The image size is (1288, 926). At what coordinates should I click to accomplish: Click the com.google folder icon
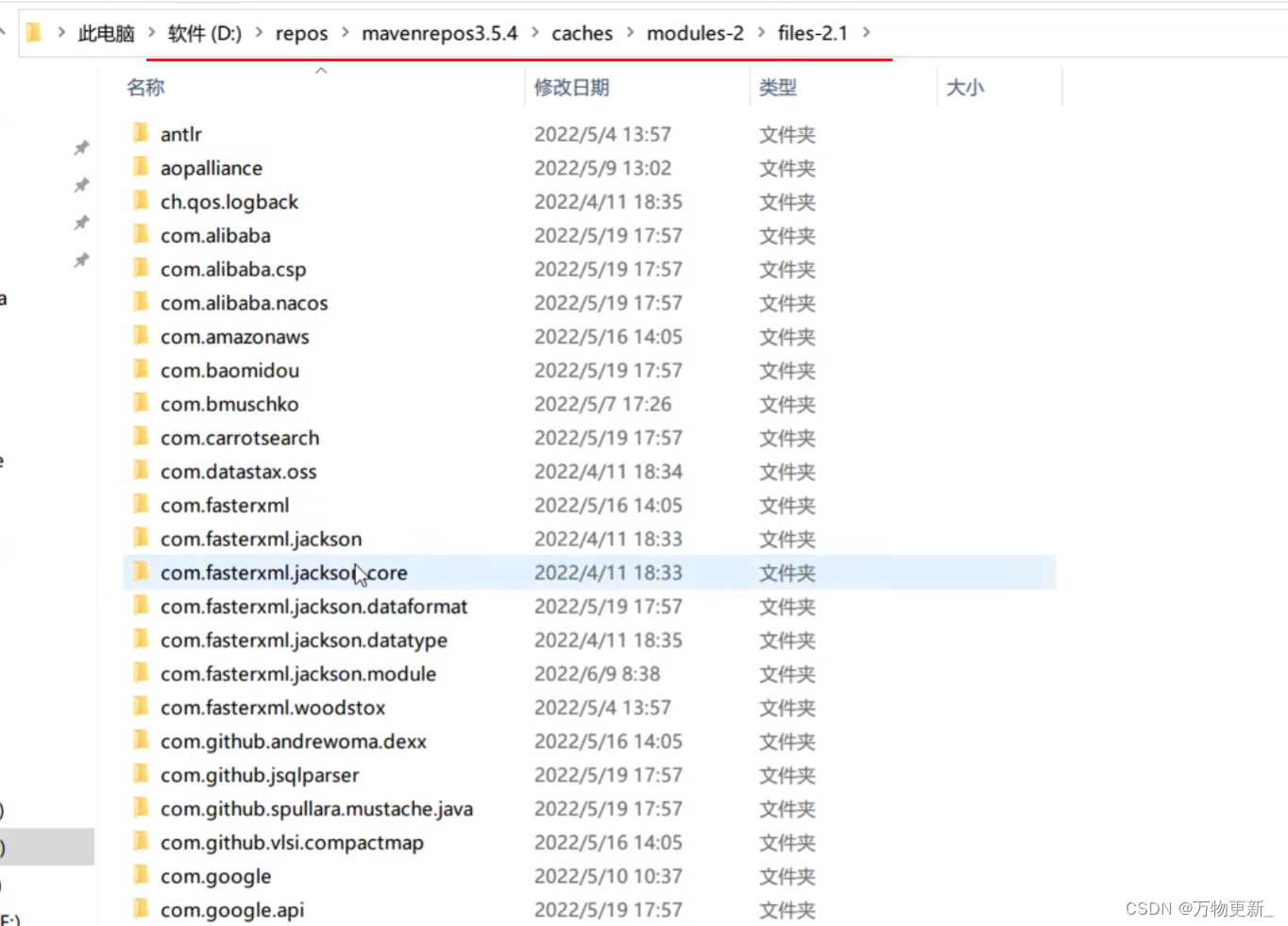click(141, 875)
